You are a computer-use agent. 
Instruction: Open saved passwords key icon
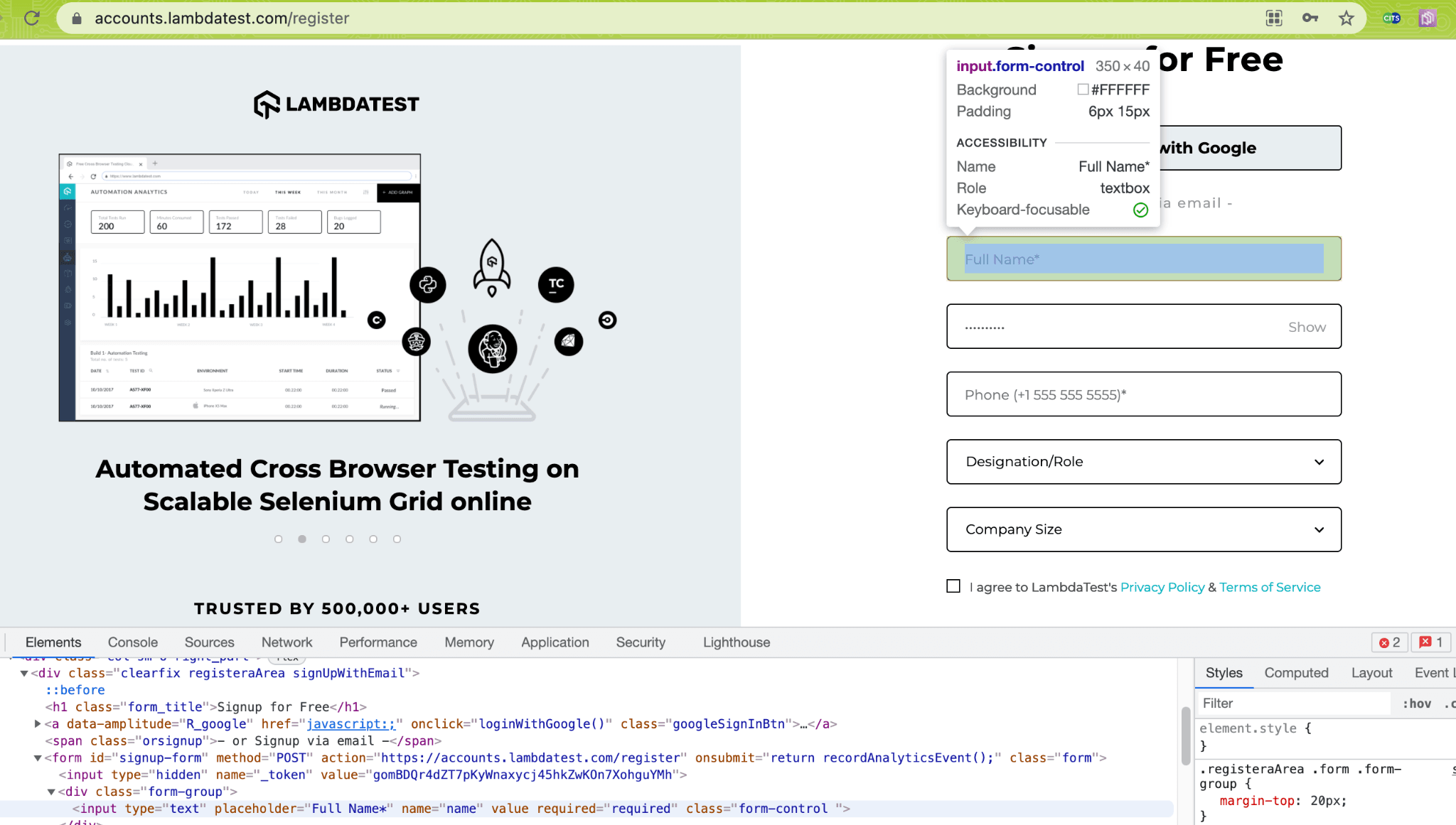(x=1310, y=18)
